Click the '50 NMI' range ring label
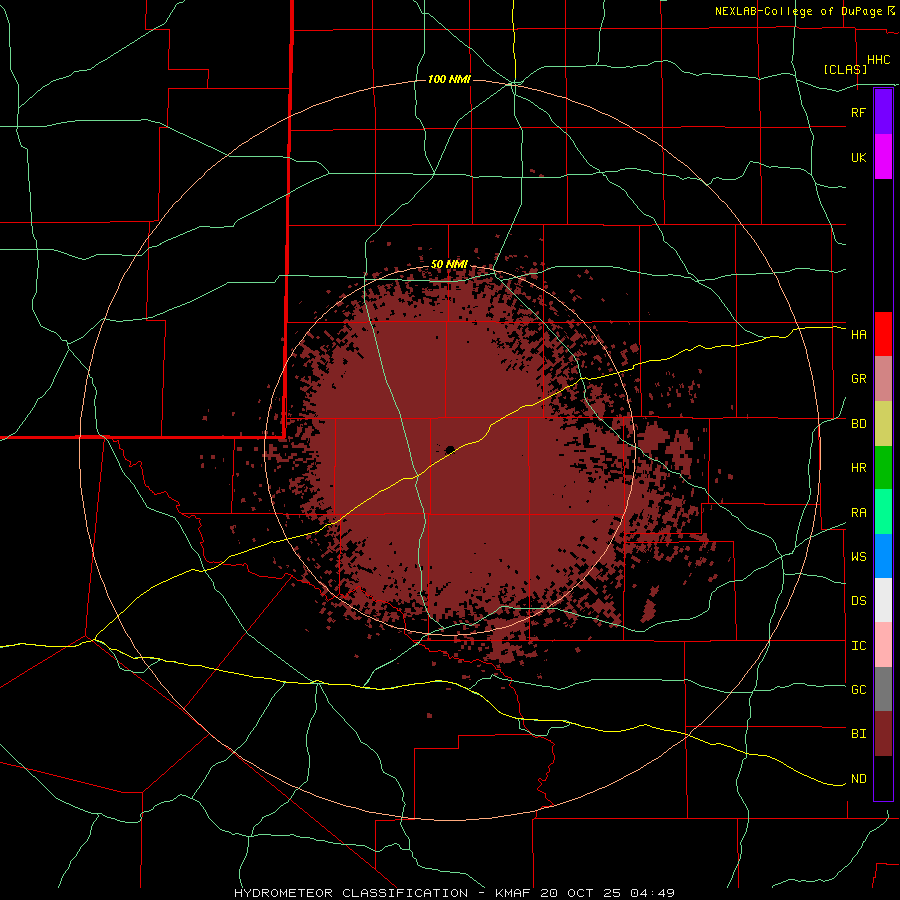This screenshot has height=900, width=900. (449, 264)
